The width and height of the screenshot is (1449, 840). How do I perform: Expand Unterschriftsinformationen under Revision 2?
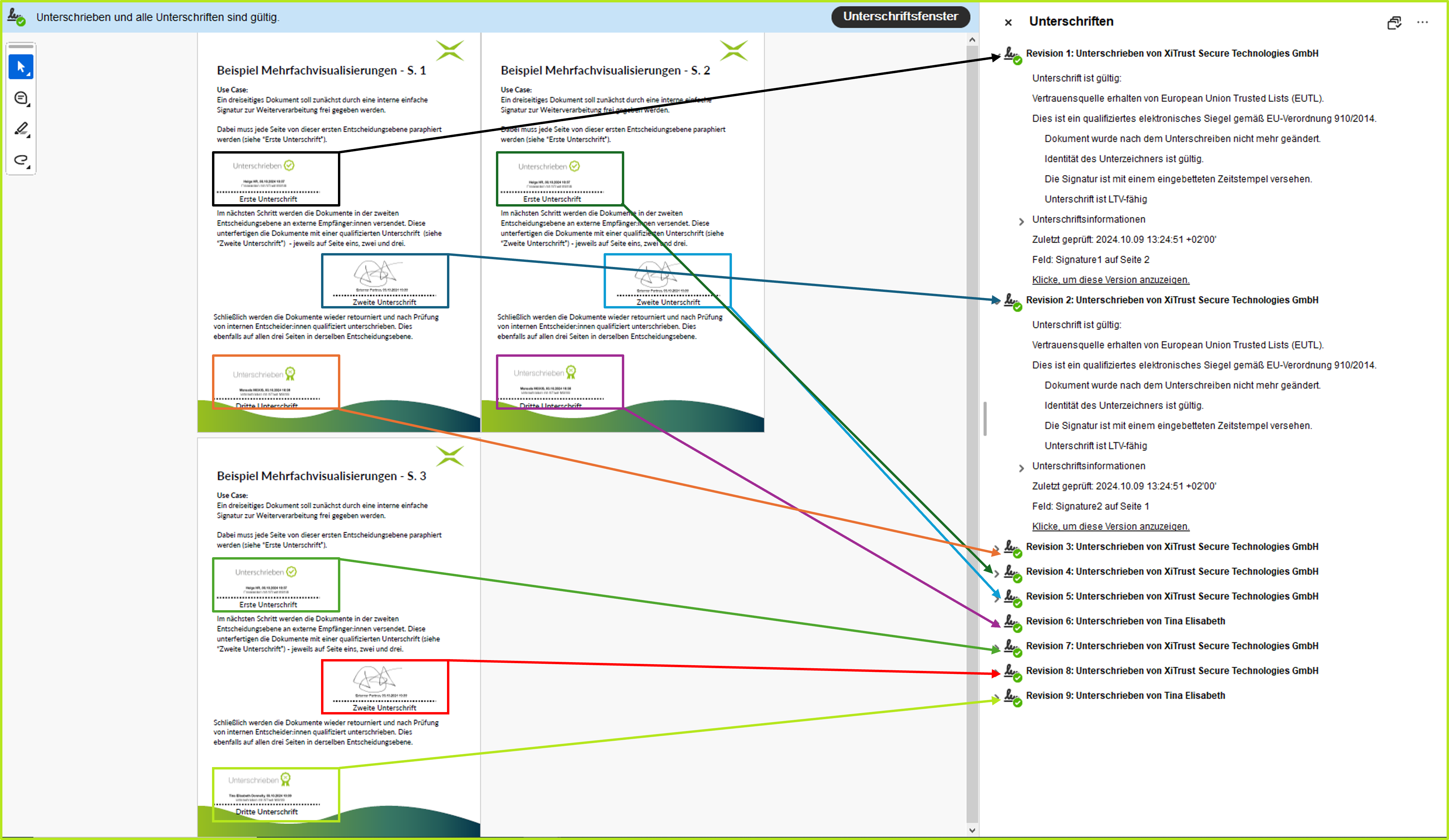pos(1021,468)
